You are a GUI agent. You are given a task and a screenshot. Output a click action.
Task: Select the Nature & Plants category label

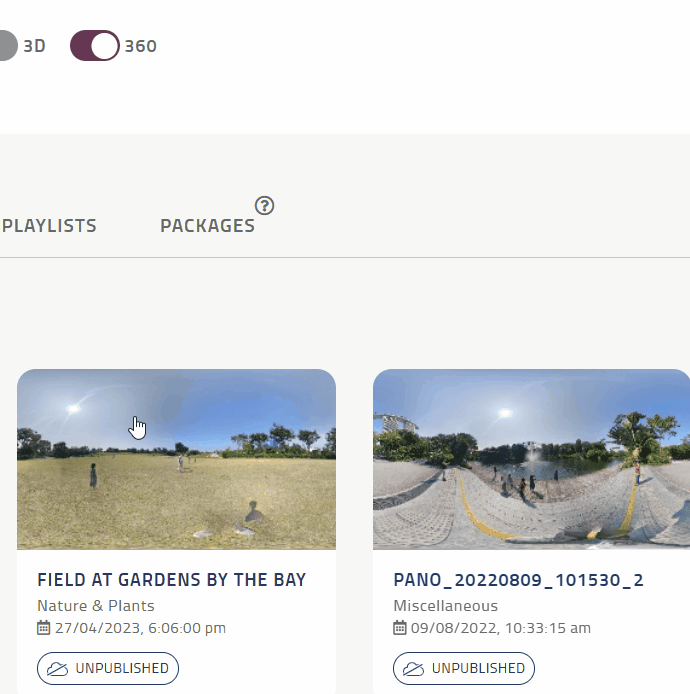click(x=96, y=606)
